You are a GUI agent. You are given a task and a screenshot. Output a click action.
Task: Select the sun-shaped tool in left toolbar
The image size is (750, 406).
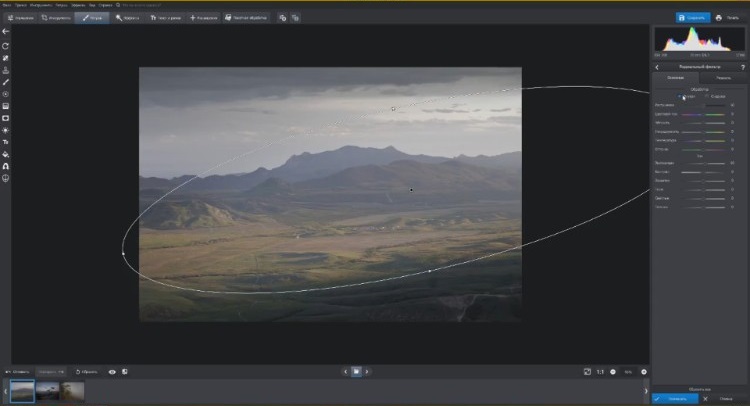point(6,130)
